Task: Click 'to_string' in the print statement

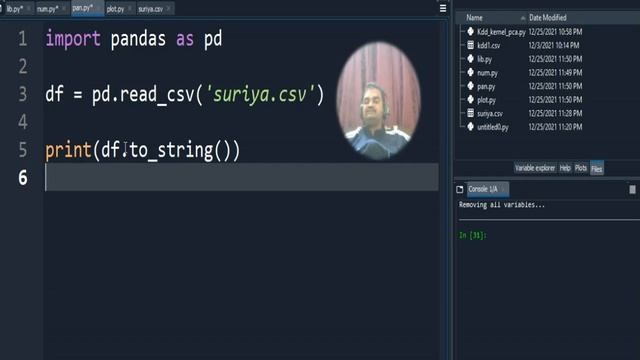Action: click(x=171, y=151)
